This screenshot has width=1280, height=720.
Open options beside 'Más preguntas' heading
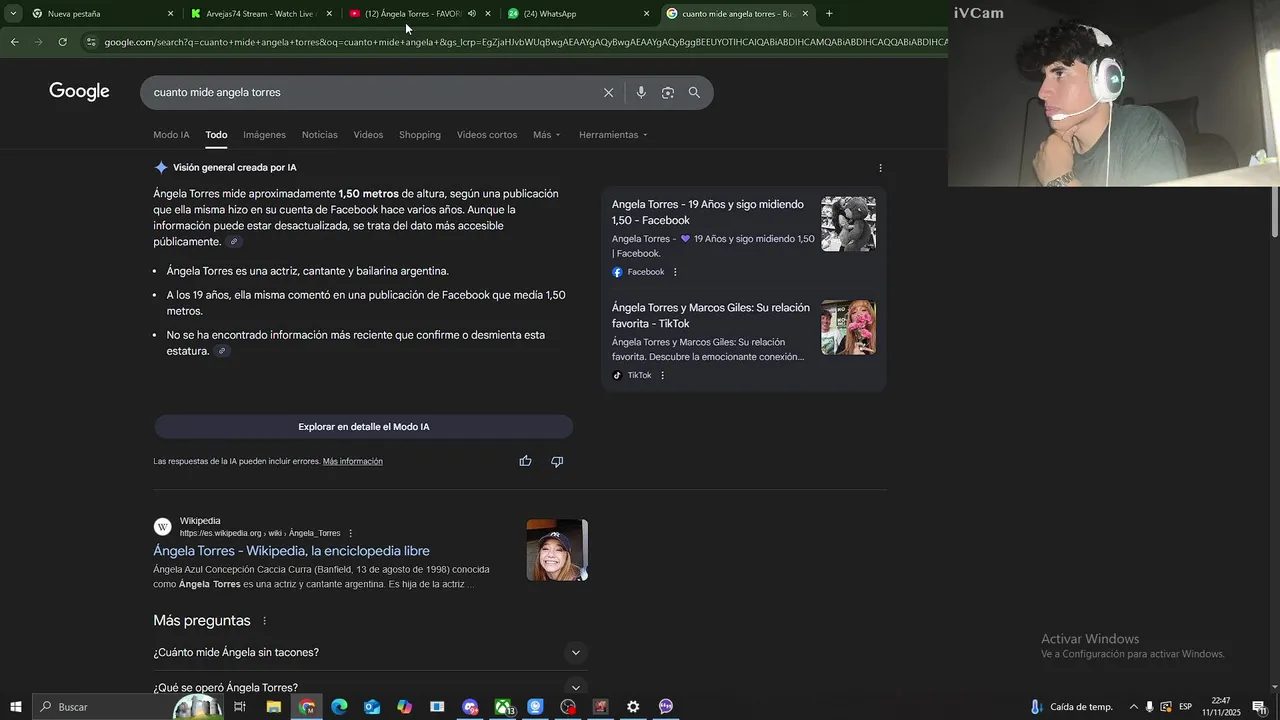click(x=265, y=621)
